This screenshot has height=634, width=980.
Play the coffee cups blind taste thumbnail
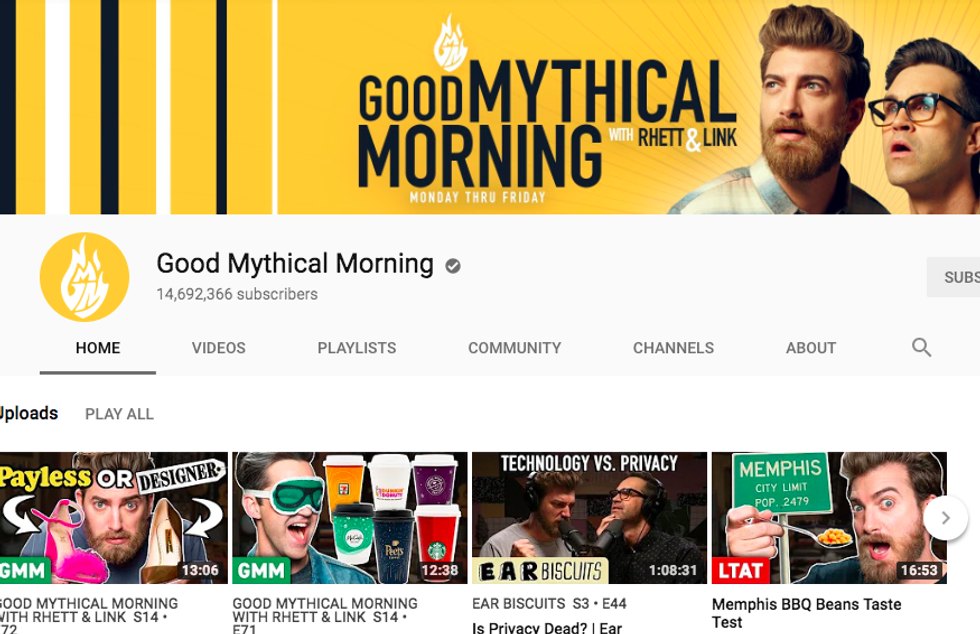(349, 518)
